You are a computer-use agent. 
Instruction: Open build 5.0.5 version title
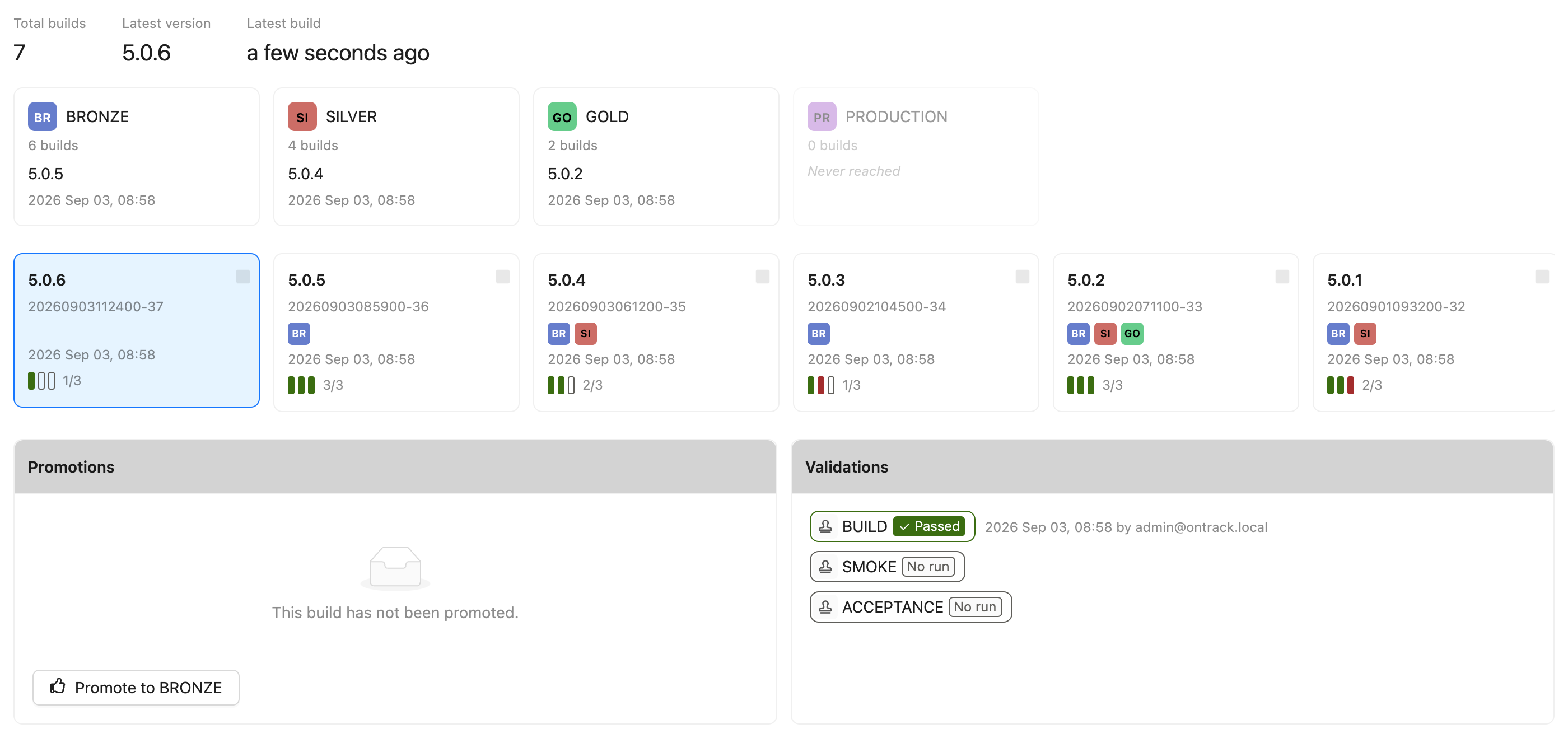pyautogui.click(x=307, y=280)
